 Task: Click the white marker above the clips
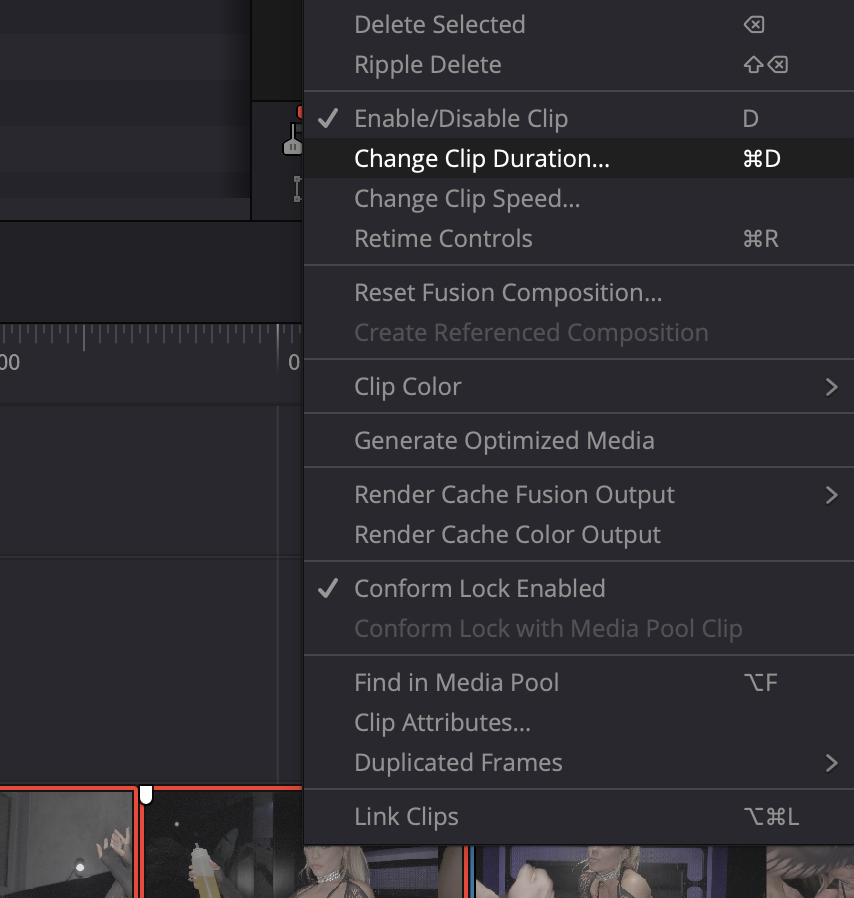coord(146,795)
